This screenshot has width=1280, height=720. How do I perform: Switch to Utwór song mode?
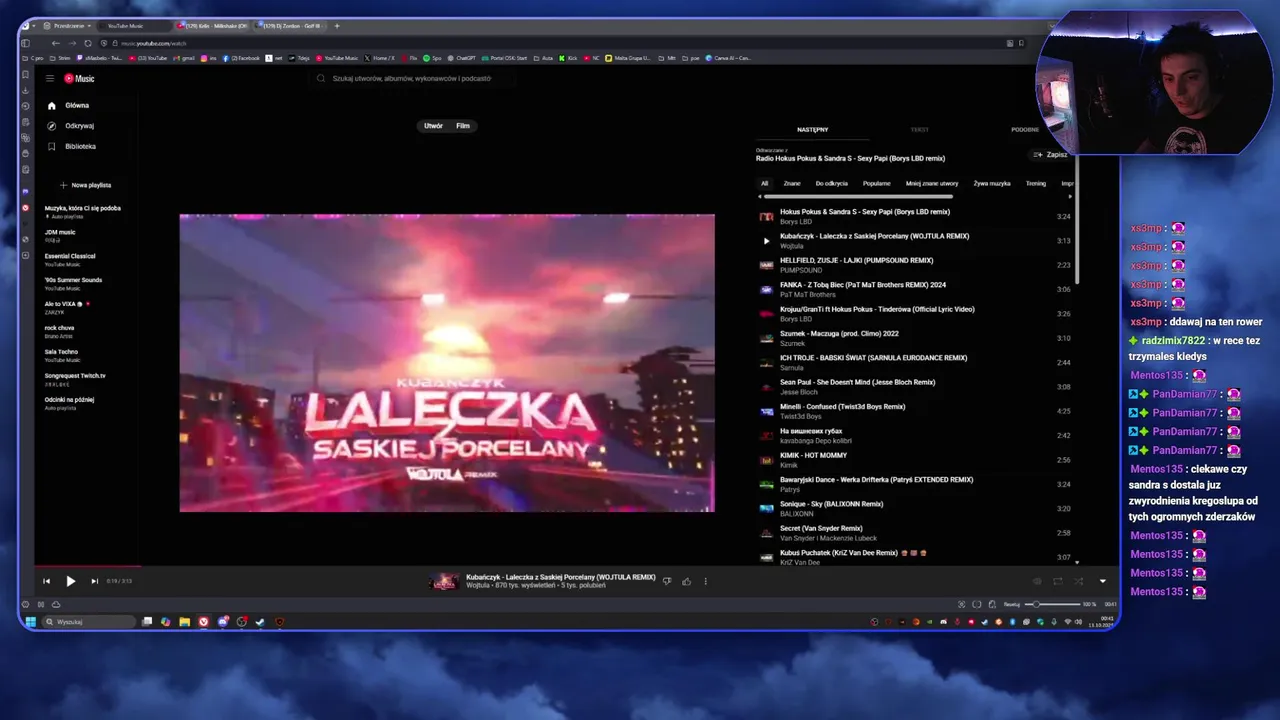[433, 126]
